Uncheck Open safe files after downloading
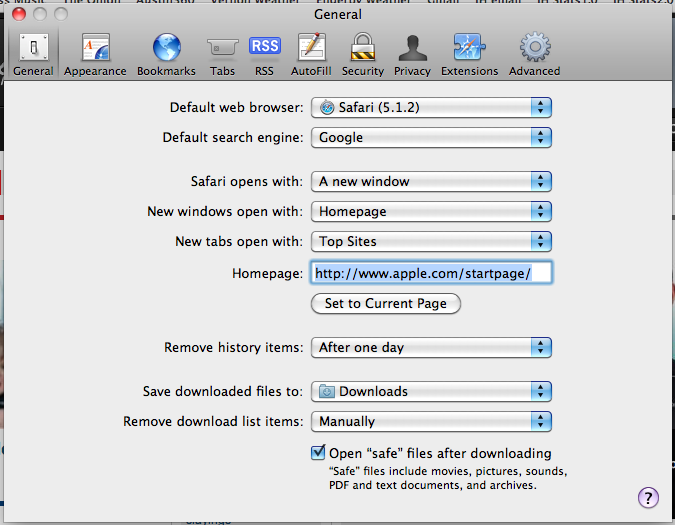Image resolution: width=675 pixels, height=525 pixels. (318, 453)
